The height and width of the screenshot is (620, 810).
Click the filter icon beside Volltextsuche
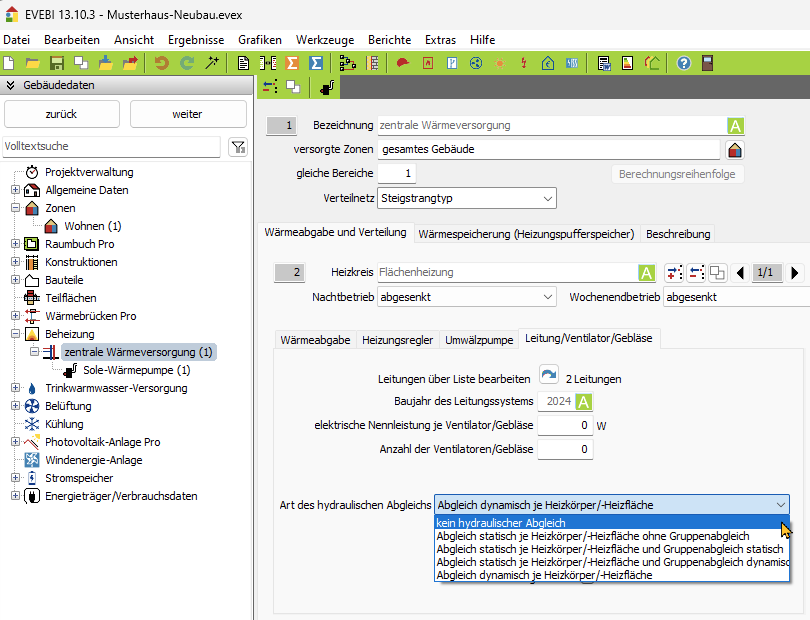click(238, 147)
